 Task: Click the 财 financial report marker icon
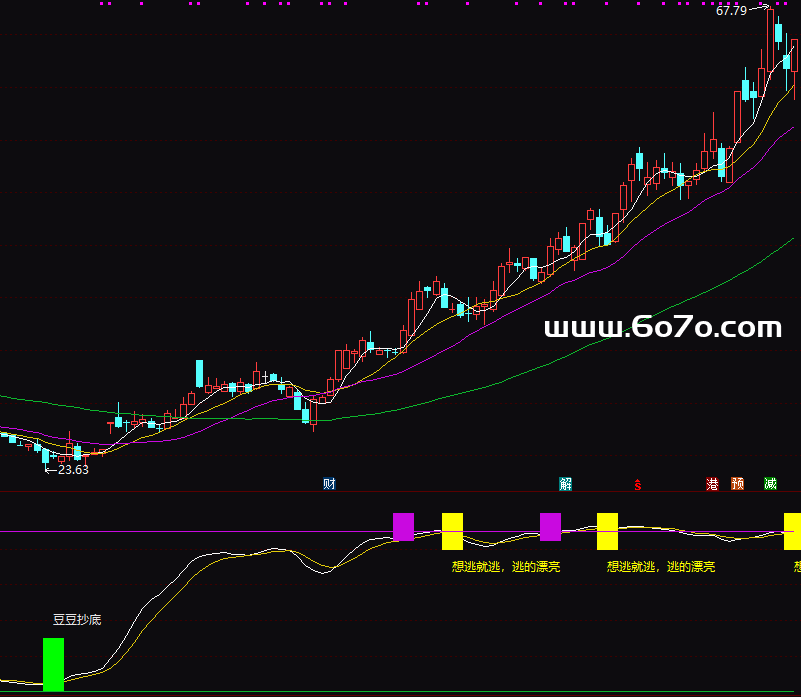click(329, 484)
